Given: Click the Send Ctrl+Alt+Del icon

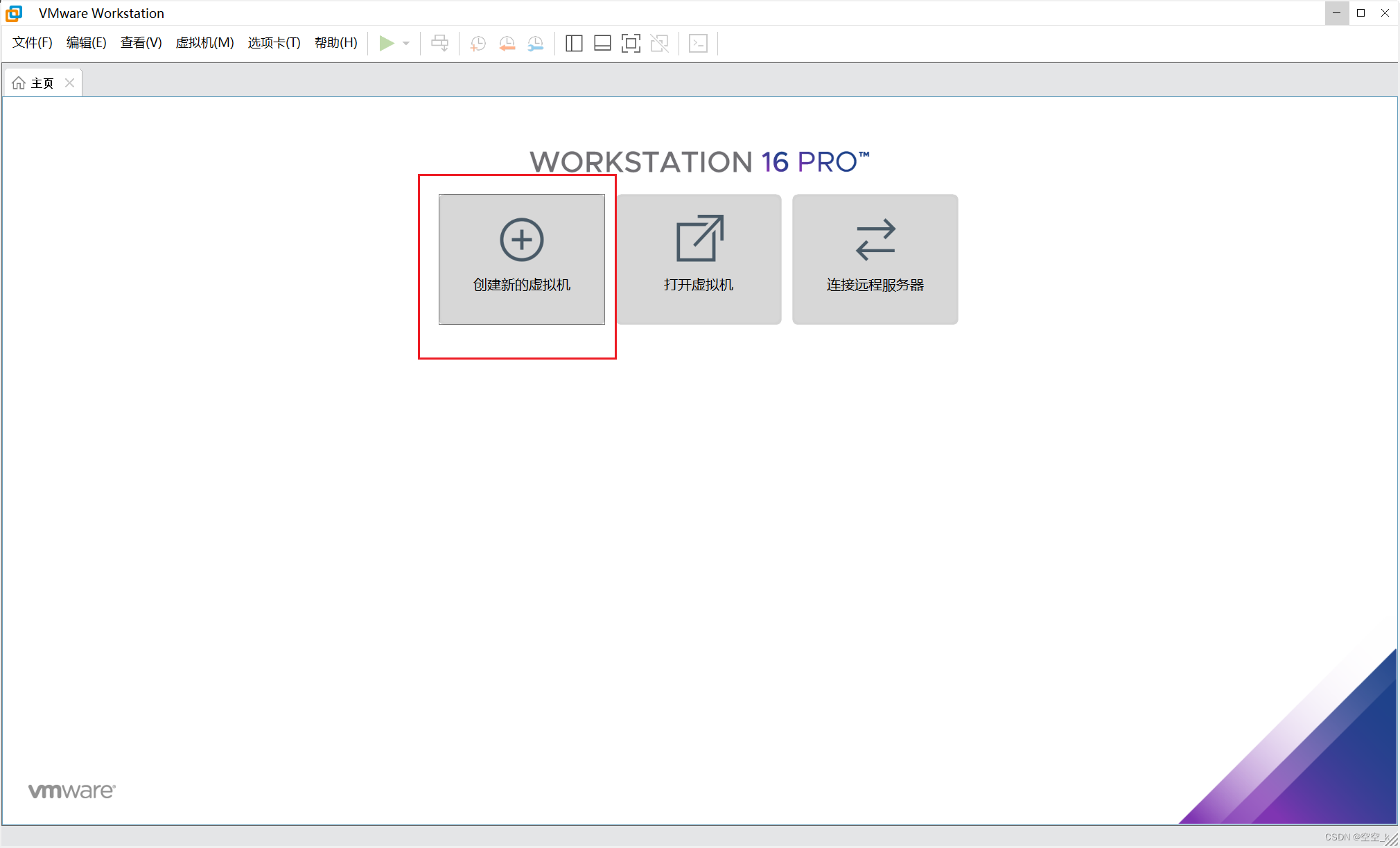Looking at the screenshot, I should click(439, 43).
